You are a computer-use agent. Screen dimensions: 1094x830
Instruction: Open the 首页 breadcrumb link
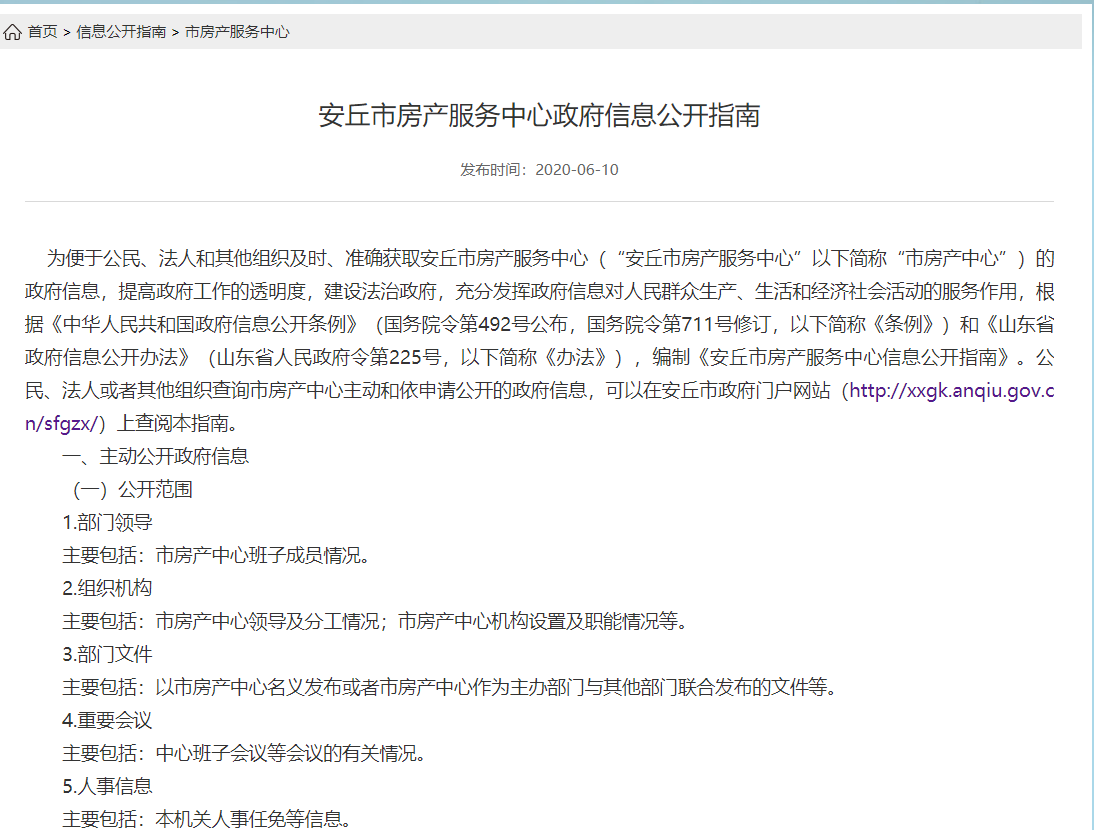pyautogui.click(x=43, y=32)
